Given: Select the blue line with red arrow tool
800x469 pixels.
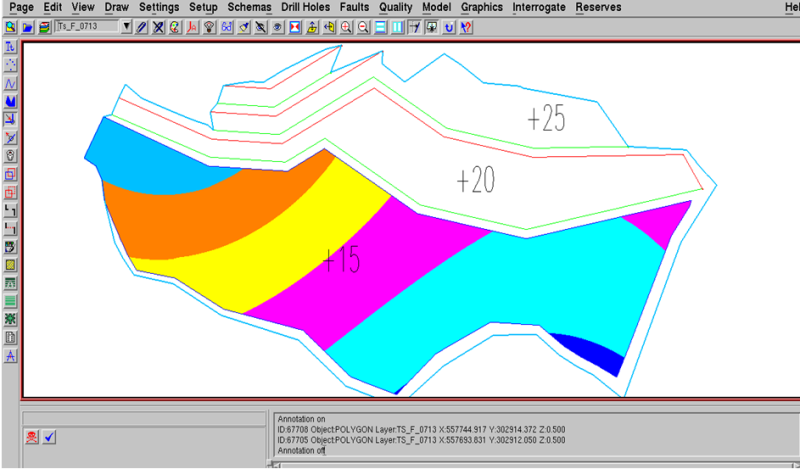Looking at the screenshot, I should [x=10, y=138].
